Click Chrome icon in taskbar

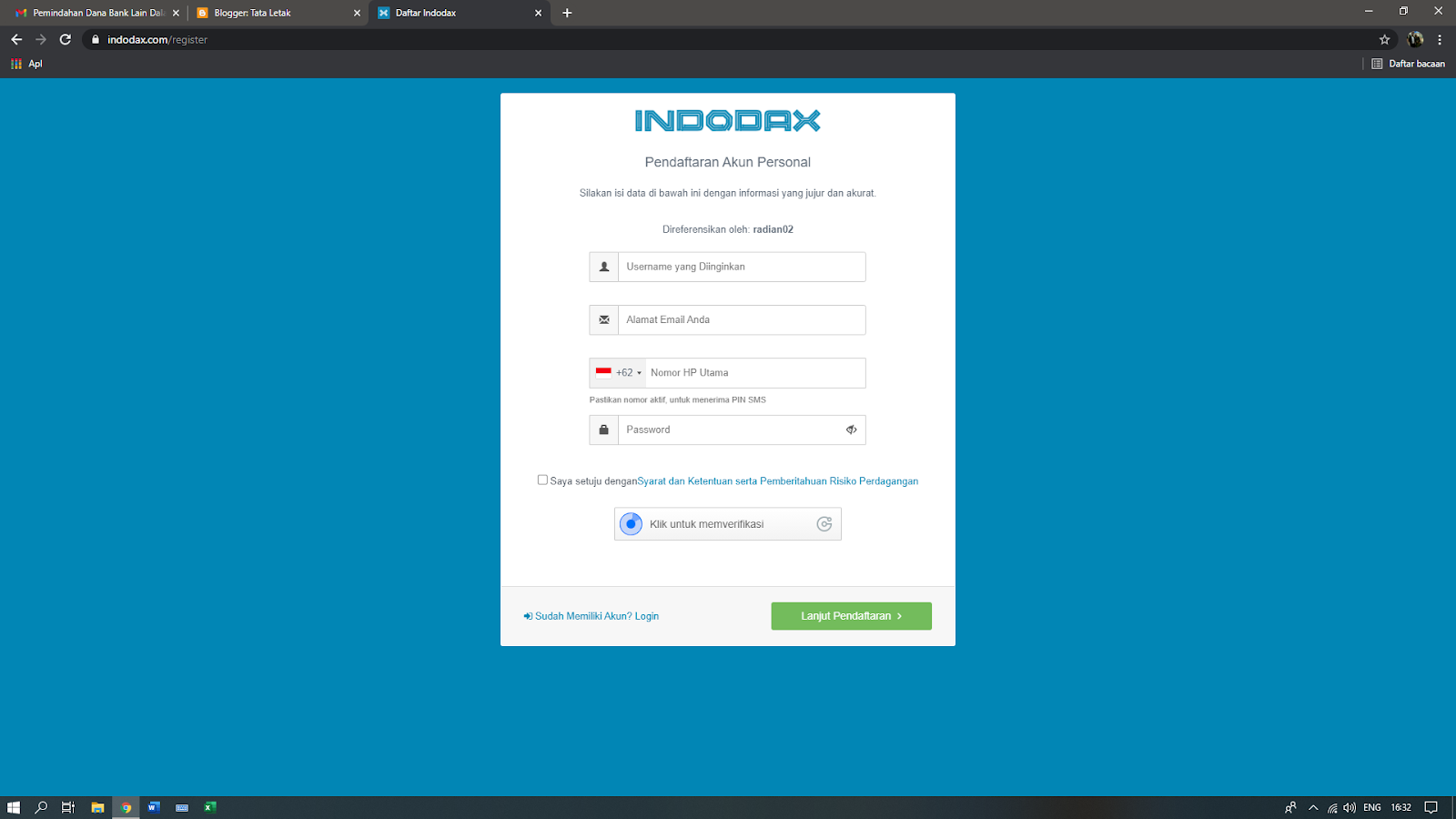point(126,807)
